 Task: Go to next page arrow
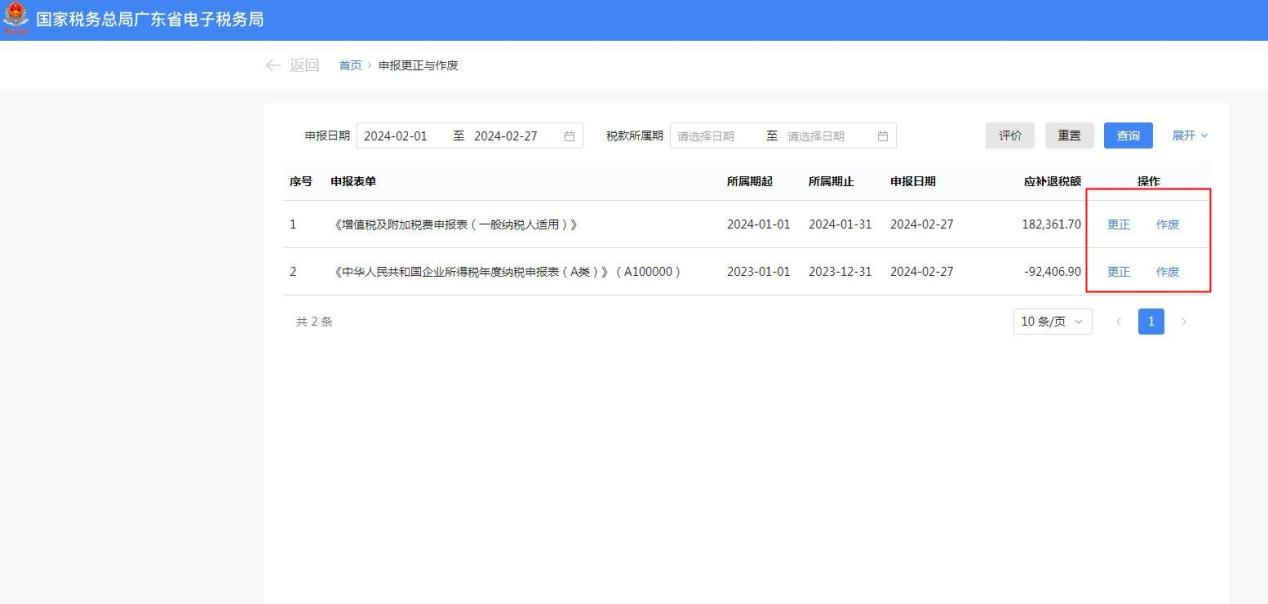pyautogui.click(x=1185, y=322)
